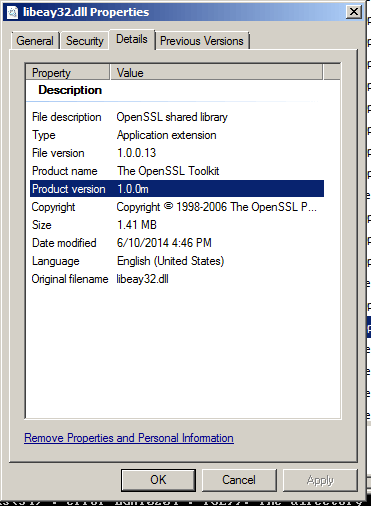This screenshot has width=371, height=506.
Task: Click the Property column header
Action: pos(68,73)
